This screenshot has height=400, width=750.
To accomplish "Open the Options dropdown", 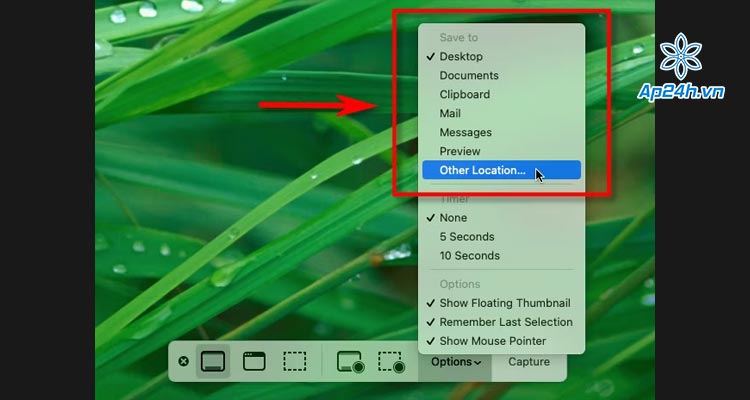I will pos(456,362).
